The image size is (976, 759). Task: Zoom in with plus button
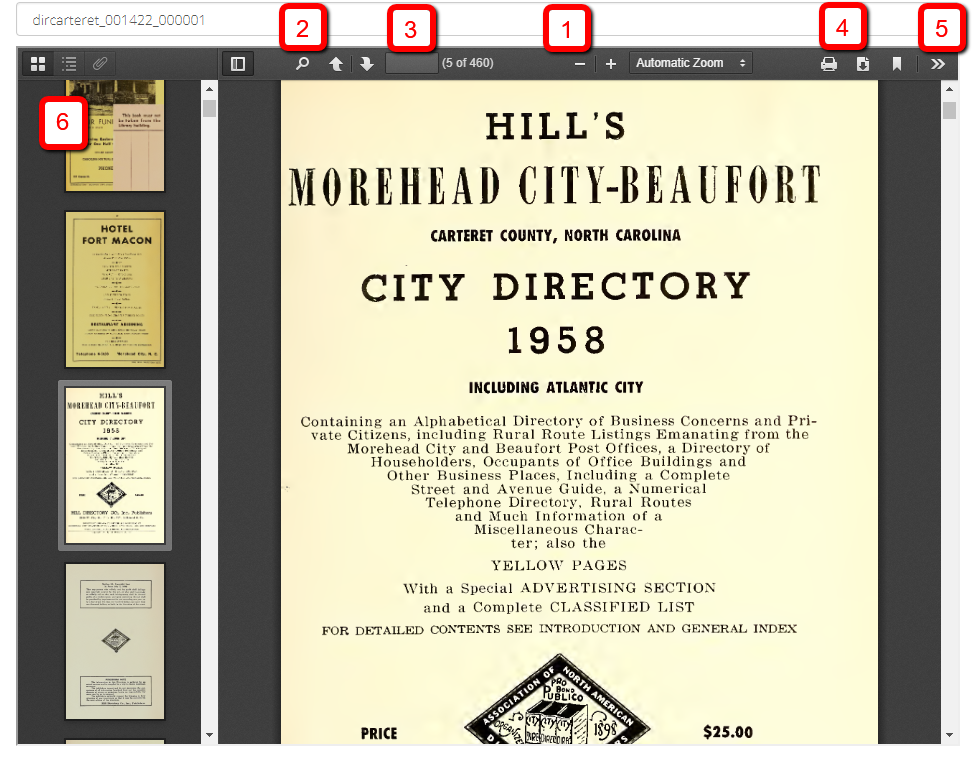click(611, 64)
